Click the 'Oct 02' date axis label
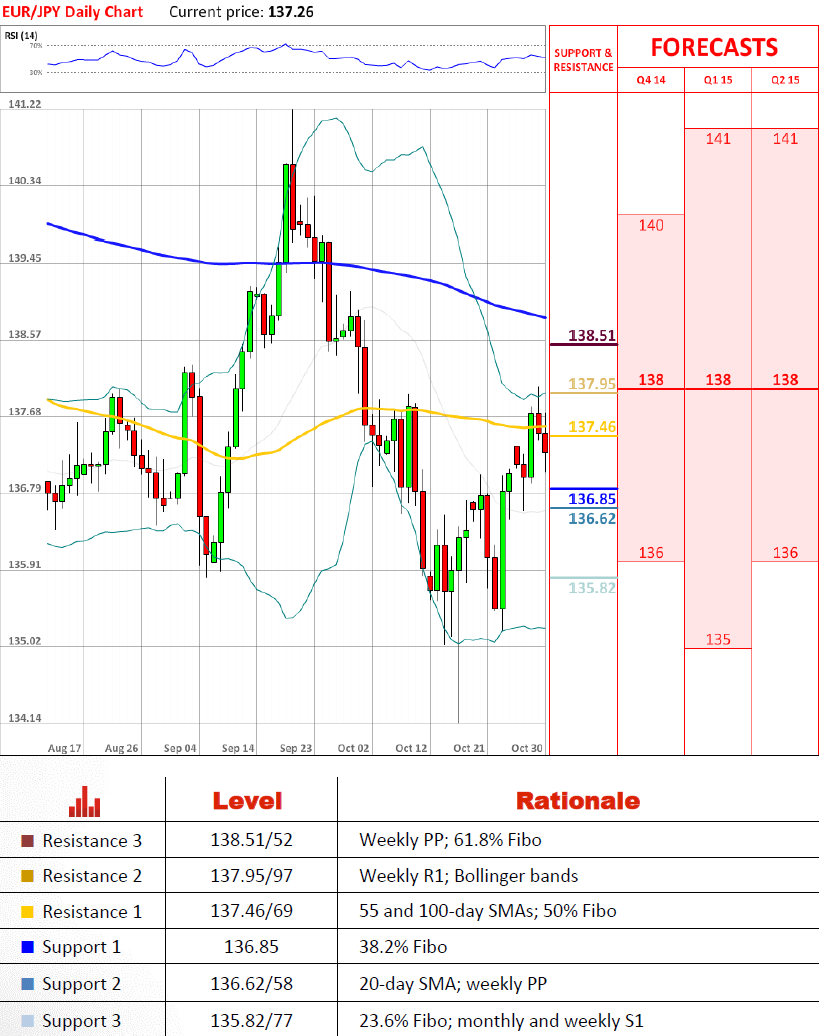 pos(353,748)
